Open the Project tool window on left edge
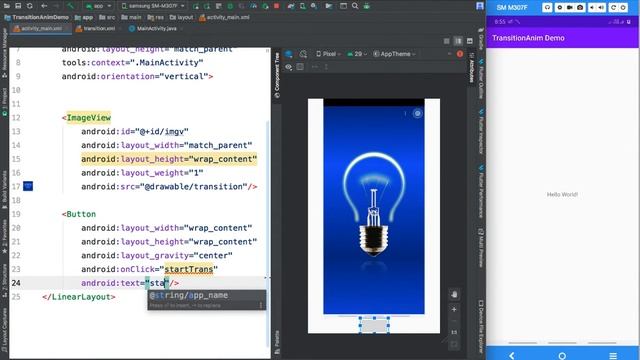The height and width of the screenshot is (360, 640). (4, 102)
